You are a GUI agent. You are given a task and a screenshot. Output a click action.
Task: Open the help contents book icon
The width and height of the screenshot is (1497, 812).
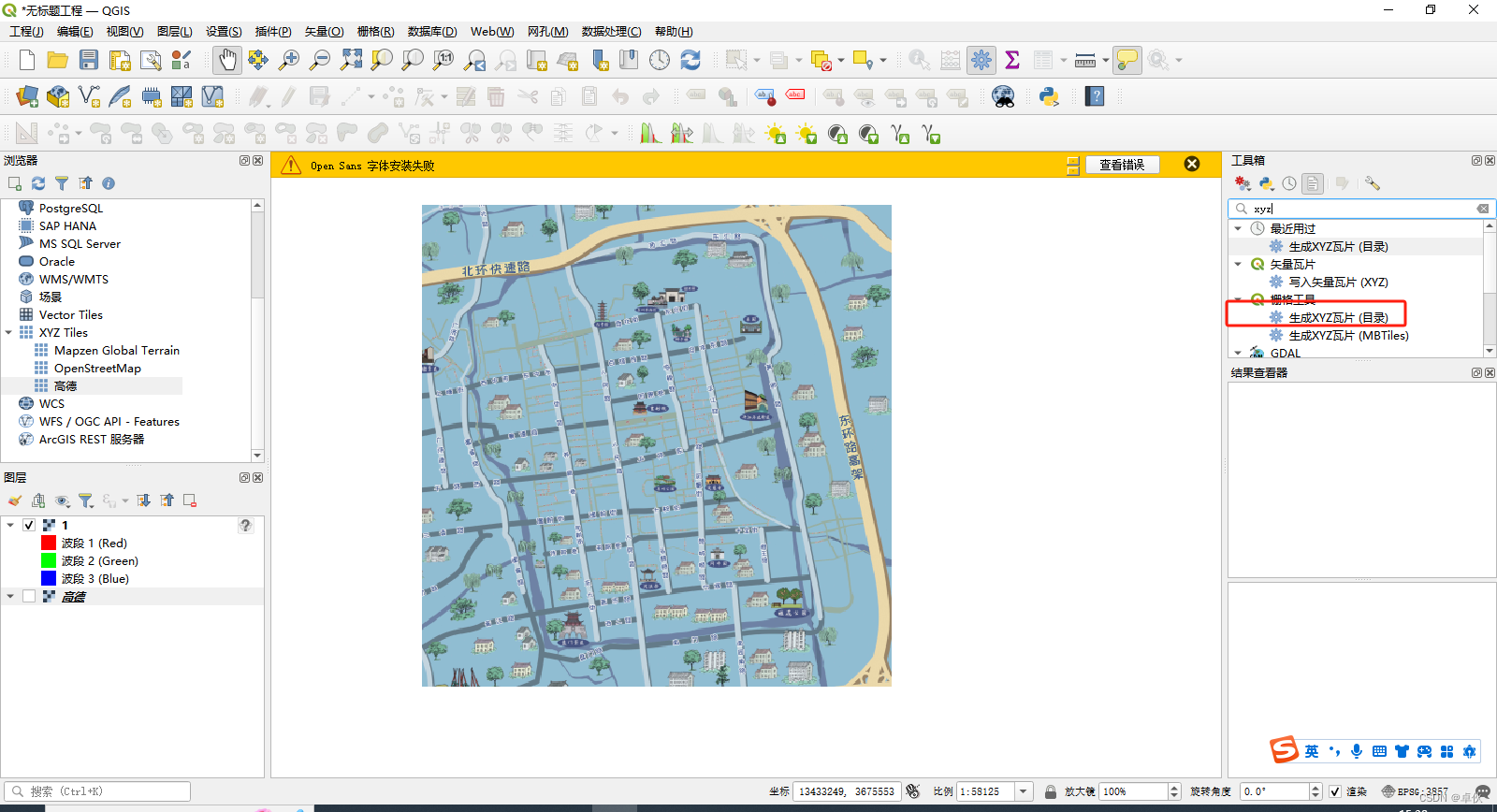click(x=1095, y=96)
